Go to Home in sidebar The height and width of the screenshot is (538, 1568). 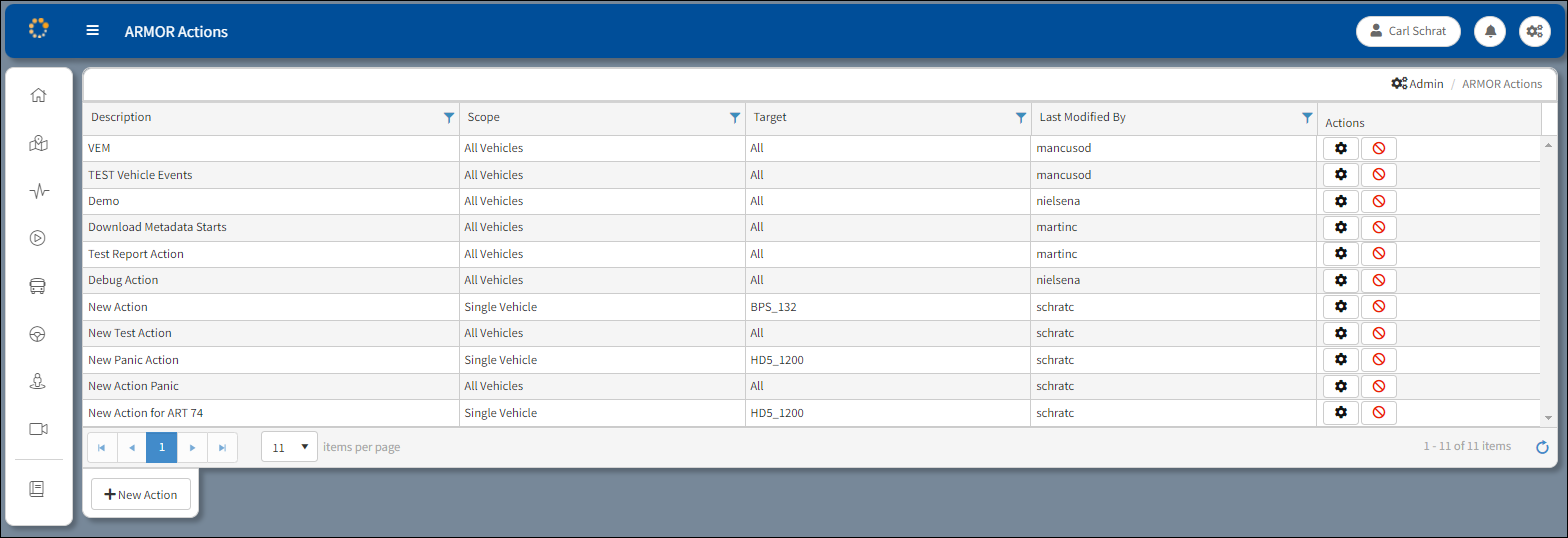[39, 96]
